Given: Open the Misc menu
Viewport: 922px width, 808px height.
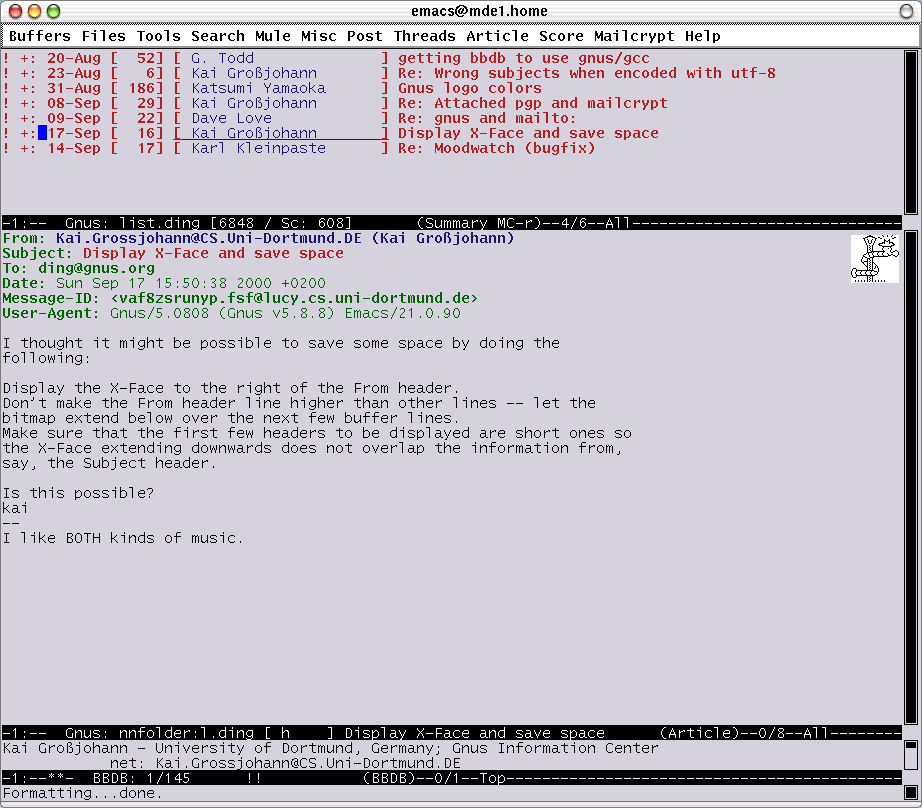Looking at the screenshot, I should coord(319,36).
